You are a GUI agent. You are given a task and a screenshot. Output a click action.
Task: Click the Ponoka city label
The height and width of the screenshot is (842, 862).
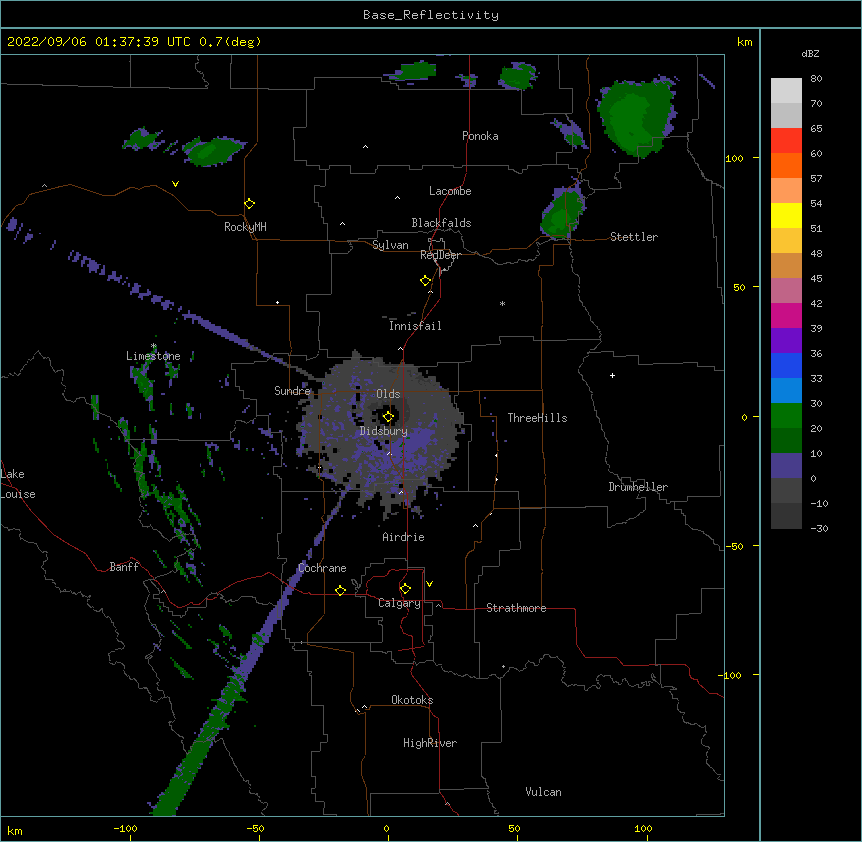point(480,136)
